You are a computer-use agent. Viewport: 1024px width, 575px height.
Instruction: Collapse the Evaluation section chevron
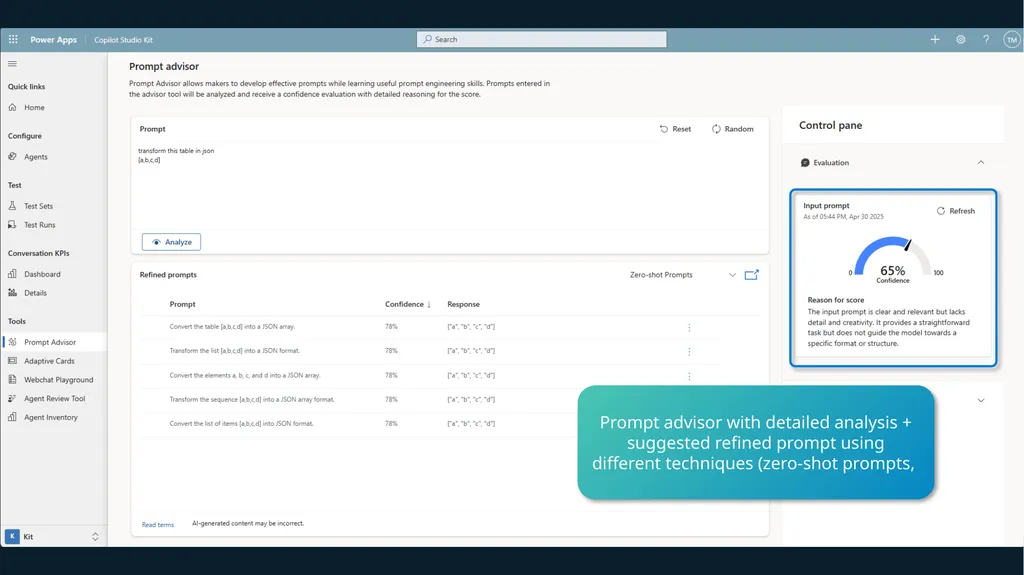click(x=980, y=163)
